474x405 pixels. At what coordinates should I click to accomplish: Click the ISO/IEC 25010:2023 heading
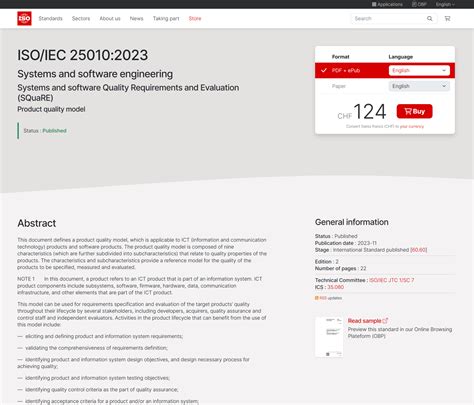point(83,55)
